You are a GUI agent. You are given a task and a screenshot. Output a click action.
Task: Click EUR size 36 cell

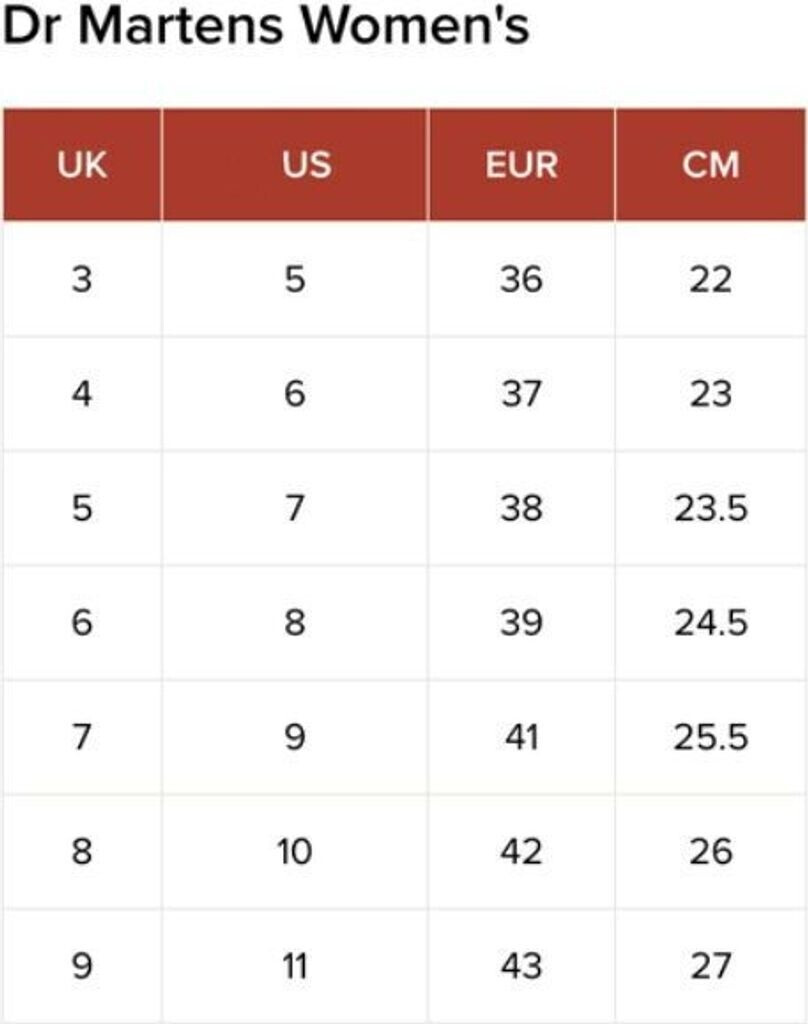click(521, 280)
